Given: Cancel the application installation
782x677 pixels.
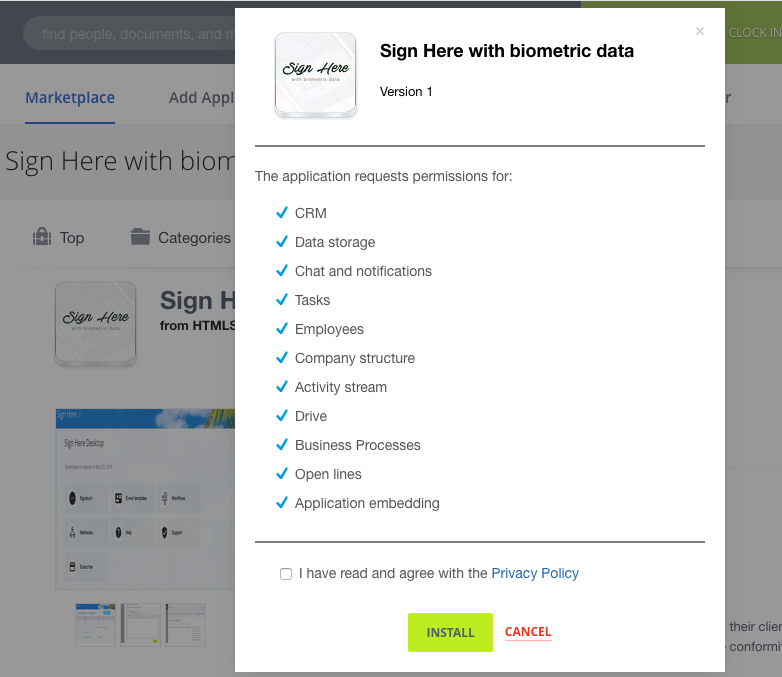Looking at the screenshot, I should (528, 632).
